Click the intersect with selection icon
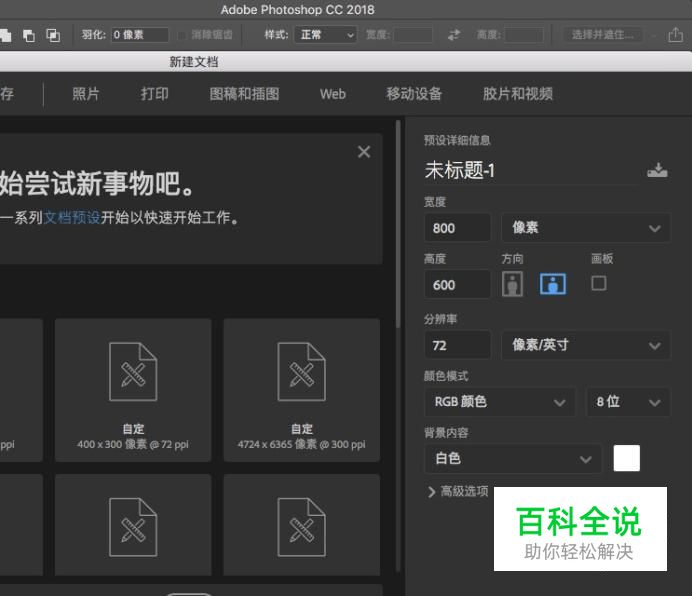The height and width of the screenshot is (596, 692). 53,35
